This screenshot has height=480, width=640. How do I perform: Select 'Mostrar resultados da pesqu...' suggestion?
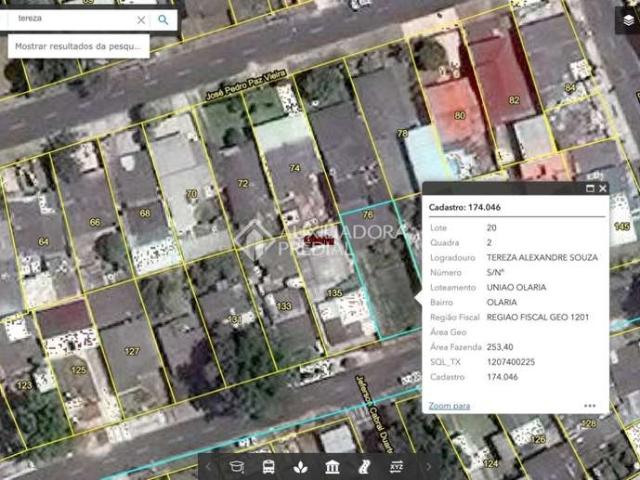78,46
